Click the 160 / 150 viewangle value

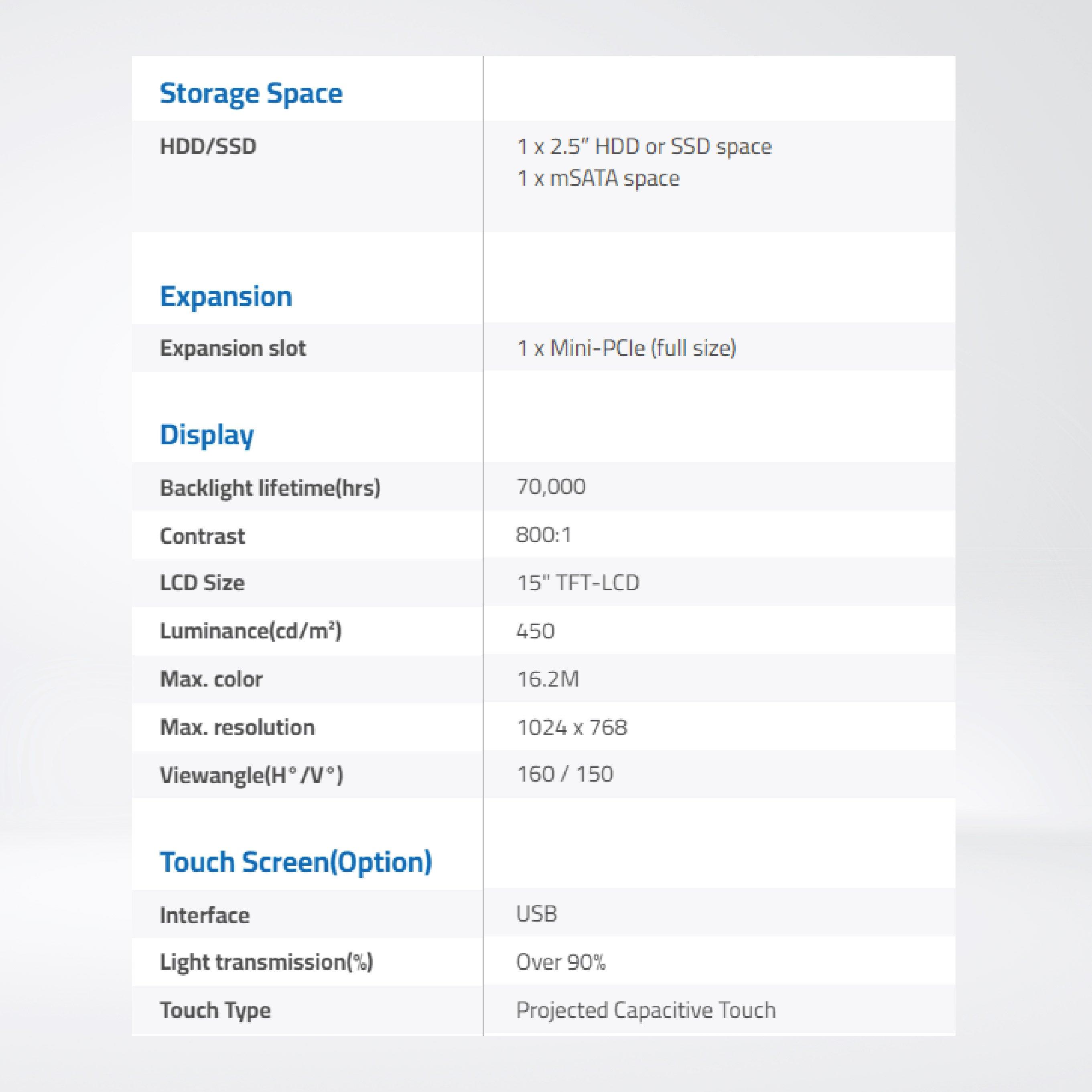click(565, 774)
